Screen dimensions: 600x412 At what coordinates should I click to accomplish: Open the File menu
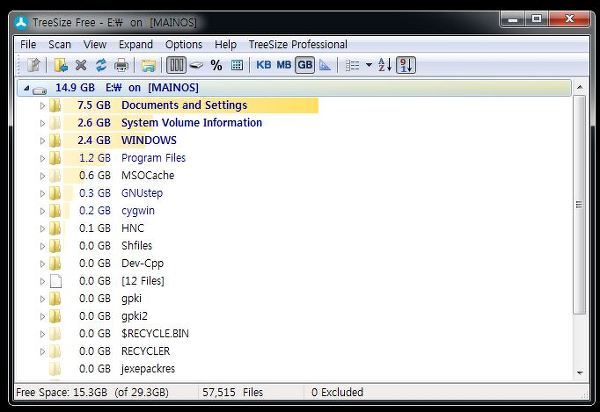pyautogui.click(x=28, y=44)
